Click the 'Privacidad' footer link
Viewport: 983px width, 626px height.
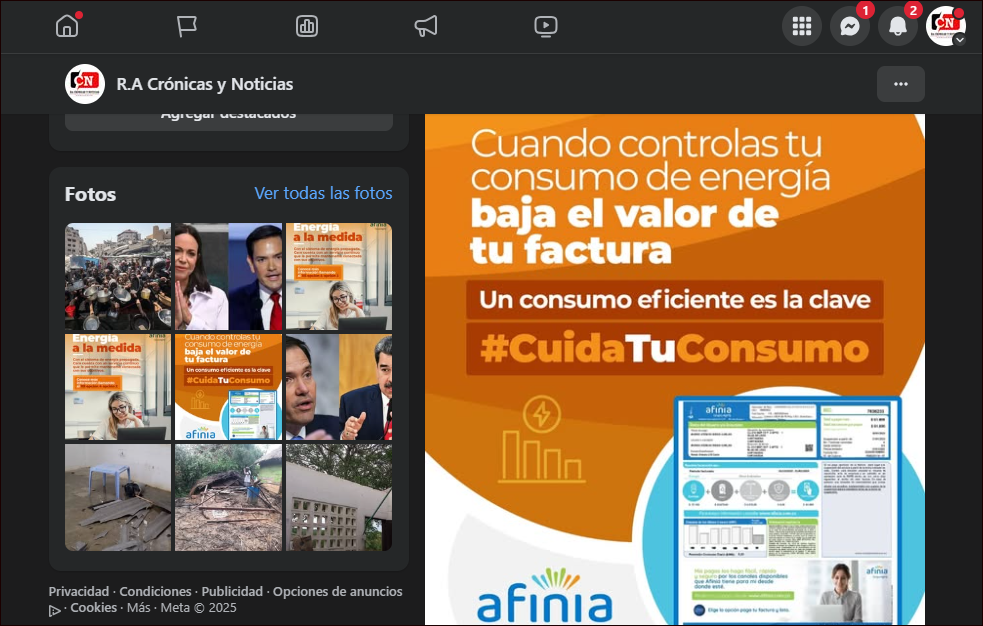point(79,591)
